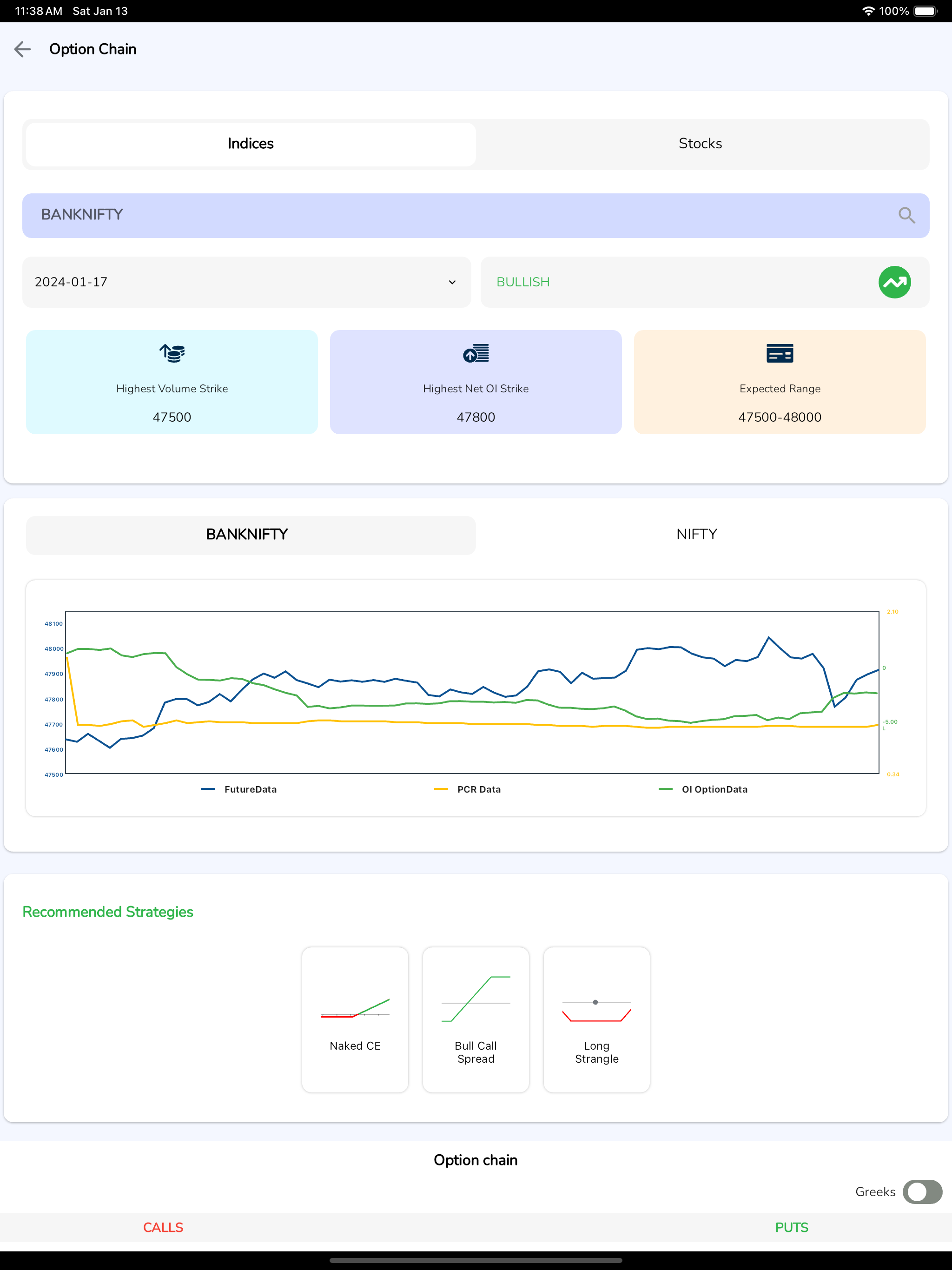
Task: Click the BANKNIFTY search input field
Action: (476, 216)
